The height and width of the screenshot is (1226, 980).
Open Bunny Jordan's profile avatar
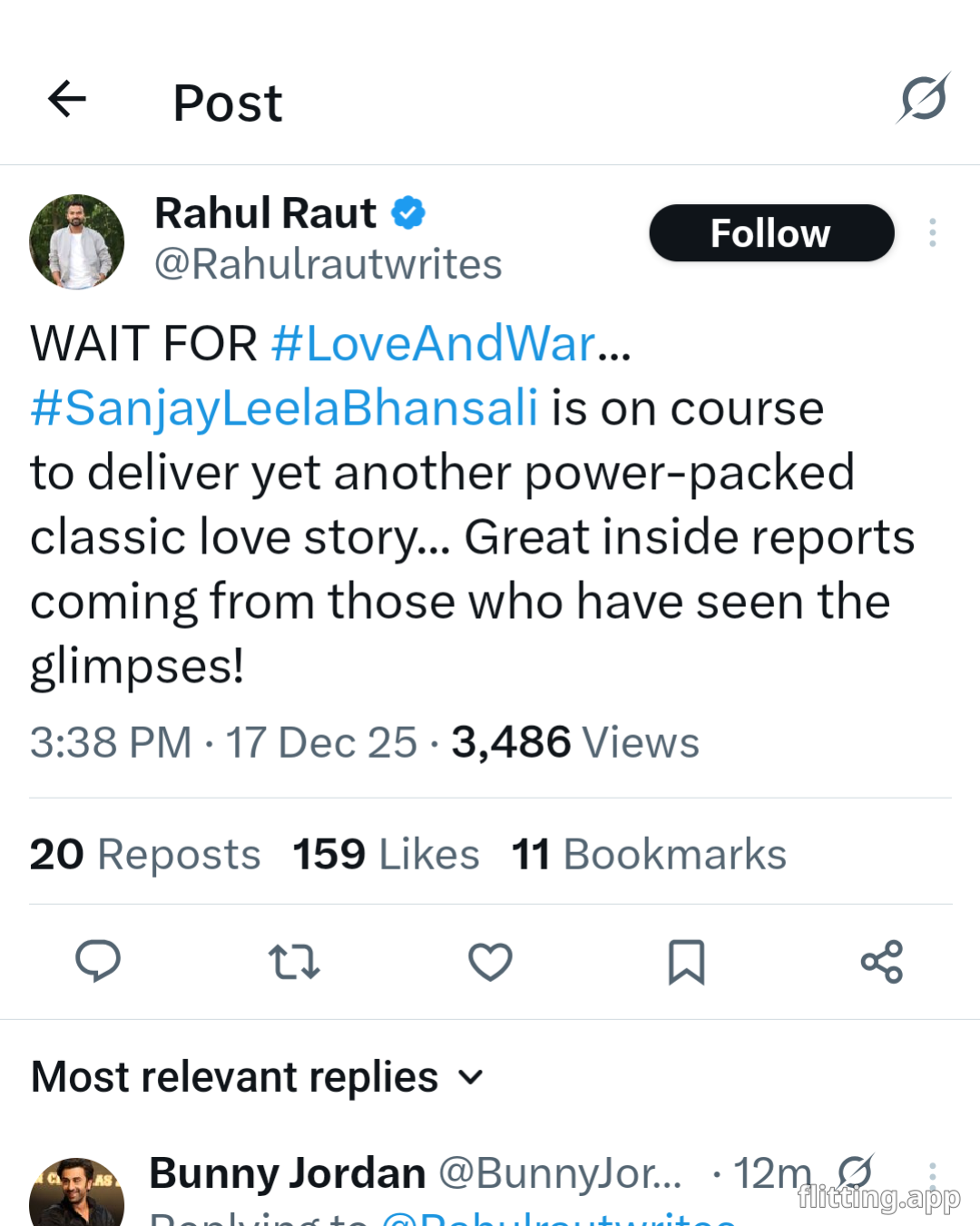pyautogui.click(x=77, y=1194)
